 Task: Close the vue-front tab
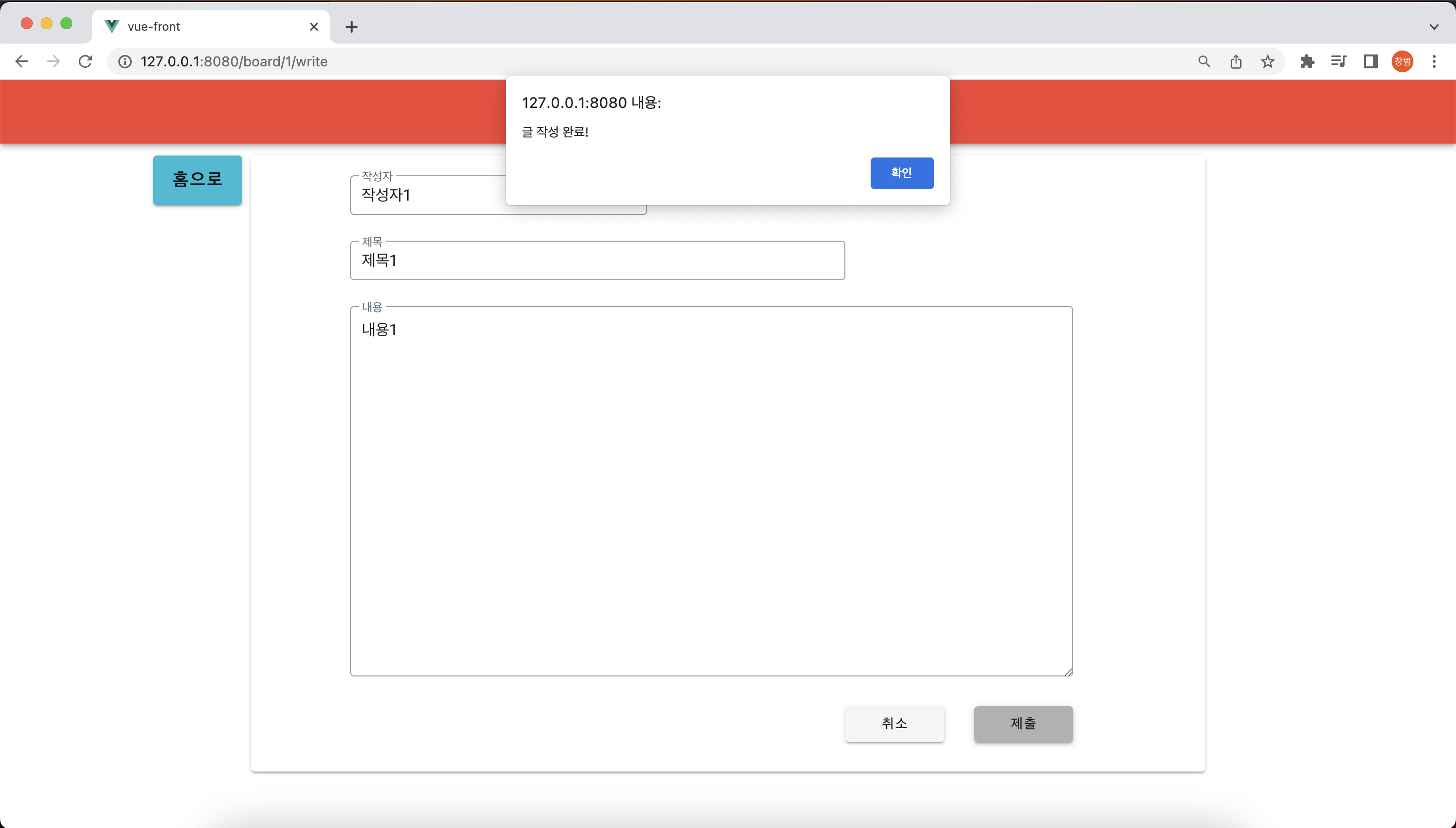pyautogui.click(x=314, y=27)
